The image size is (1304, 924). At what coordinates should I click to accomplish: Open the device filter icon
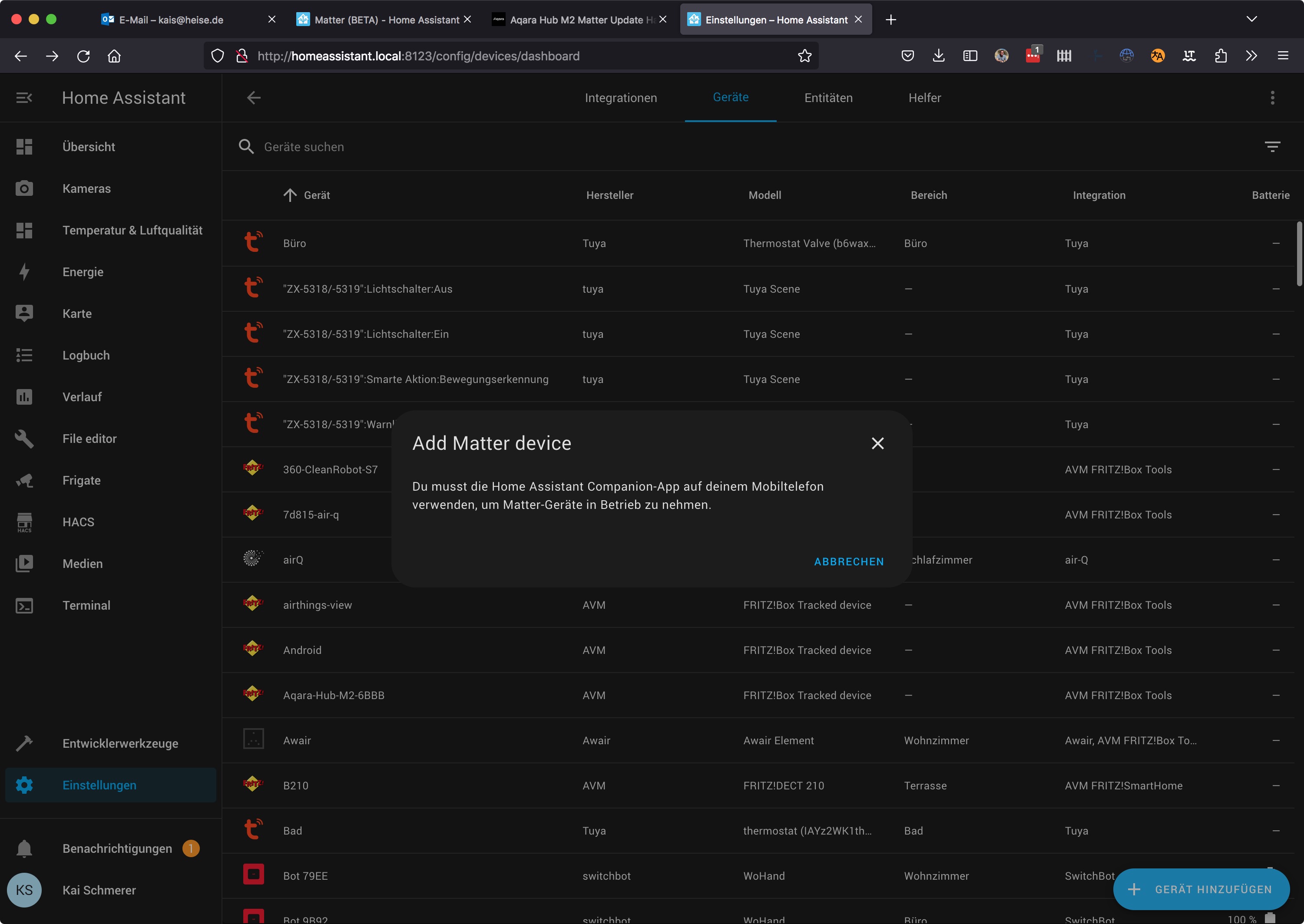pos(1272,147)
